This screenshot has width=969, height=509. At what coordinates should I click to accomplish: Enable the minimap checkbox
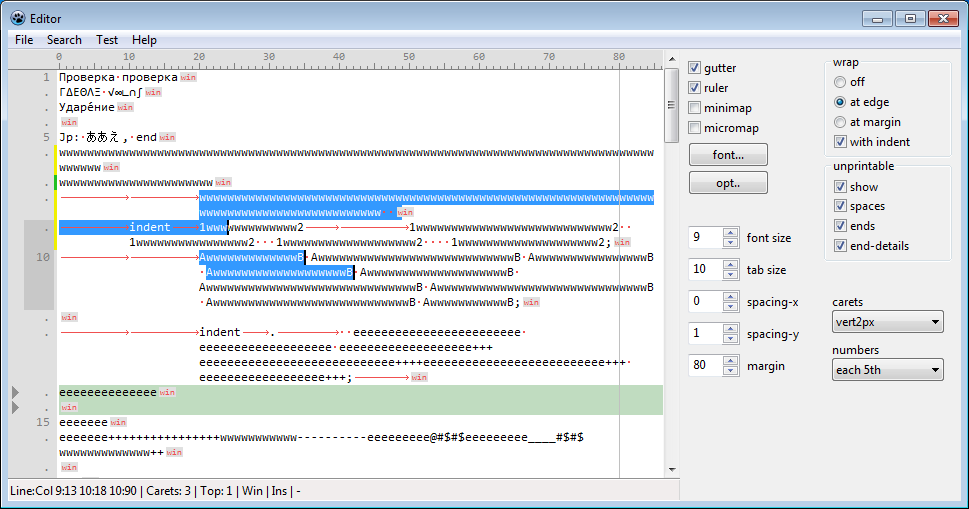tap(695, 108)
